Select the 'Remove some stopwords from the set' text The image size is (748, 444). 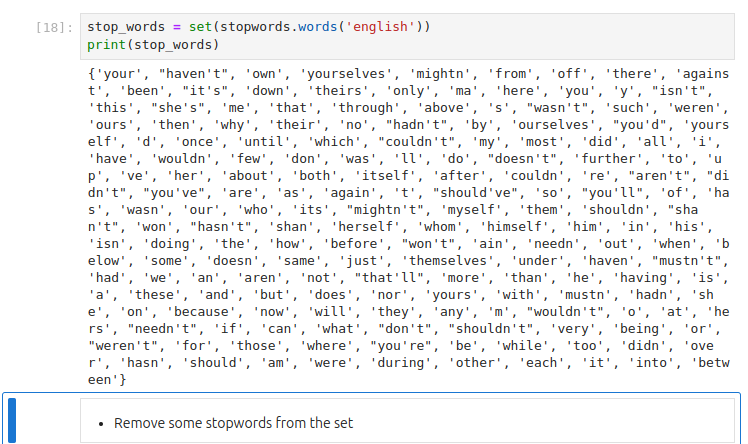[x=233, y=423]
